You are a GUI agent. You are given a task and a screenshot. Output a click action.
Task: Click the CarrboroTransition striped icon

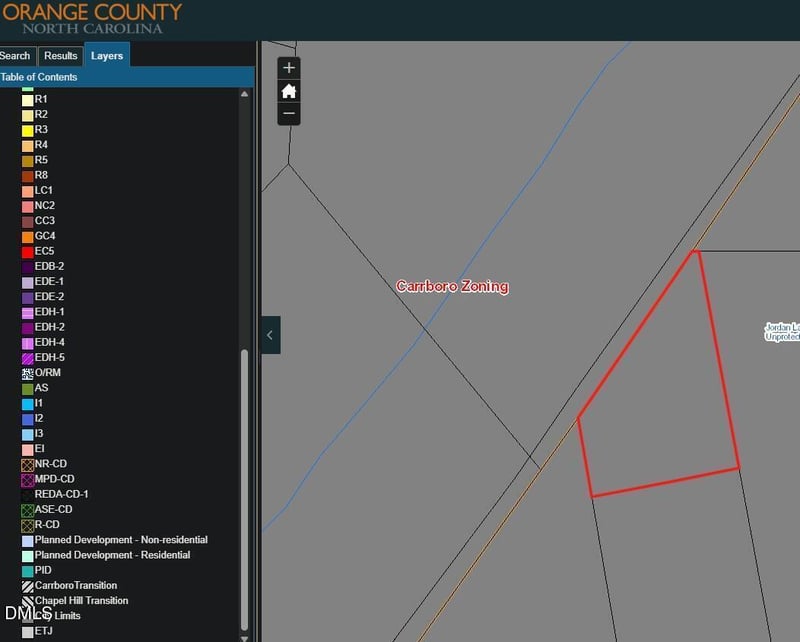coord(28,586)
